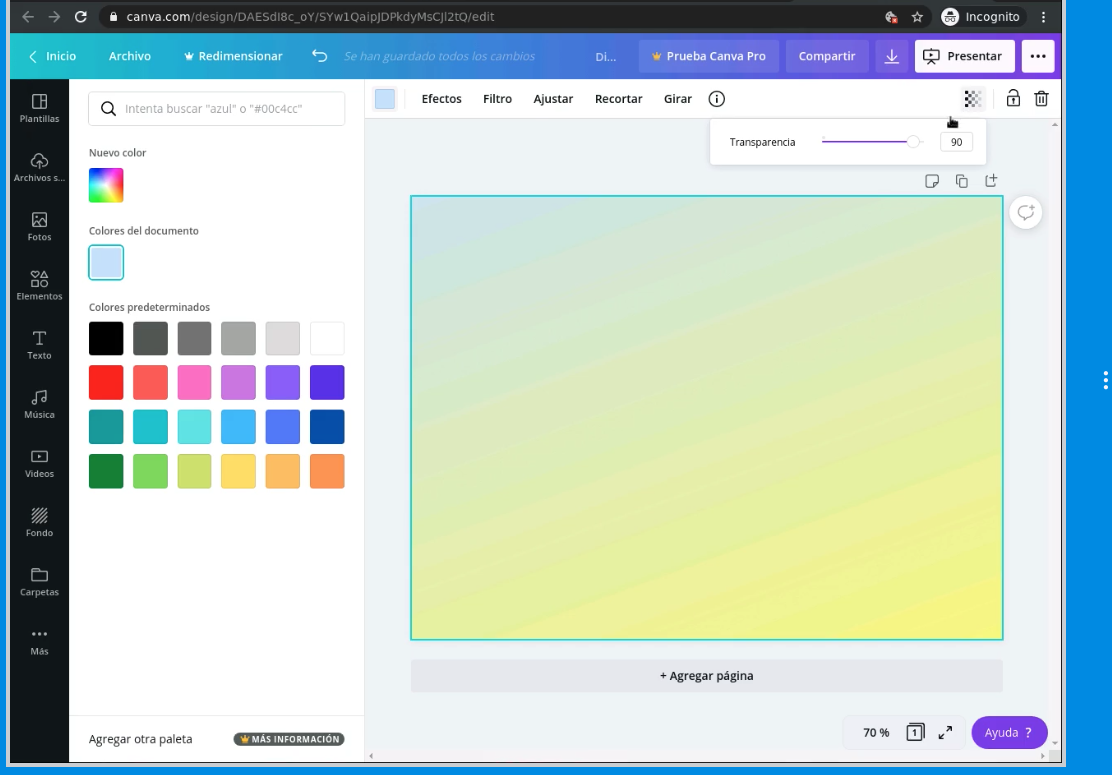Viewport: 1112px width, 775px height.
Task: Click the Presentar button
Action: coord(964,56)
